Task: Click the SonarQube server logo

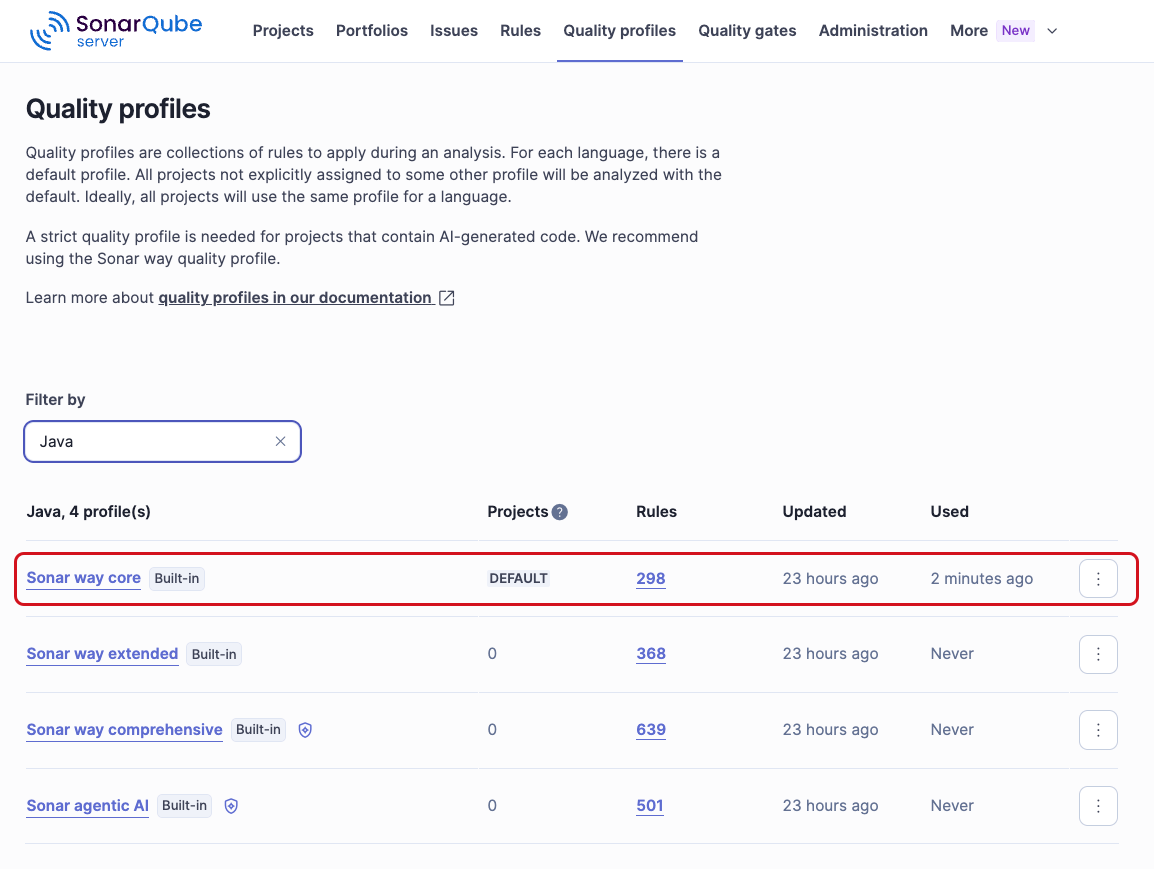Action: click(x=116, y=30)
